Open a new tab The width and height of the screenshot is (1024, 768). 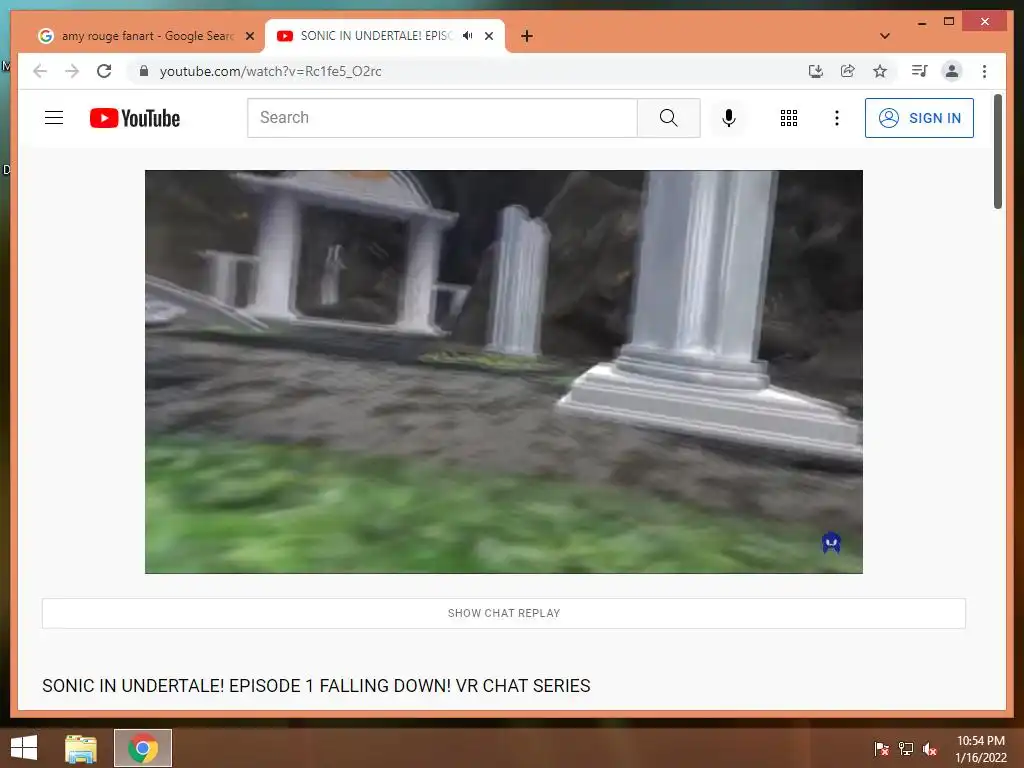tap(527, 36)
